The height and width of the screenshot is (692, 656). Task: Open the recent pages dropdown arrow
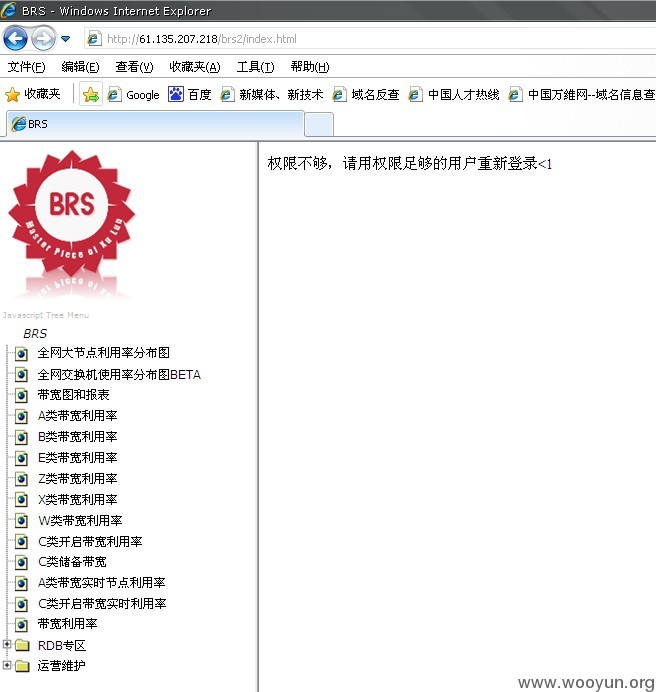point(66,39)
